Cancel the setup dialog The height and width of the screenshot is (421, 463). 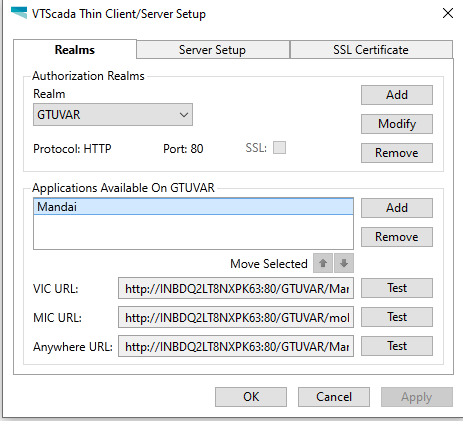pyautogui.click(x=334, y=397)
